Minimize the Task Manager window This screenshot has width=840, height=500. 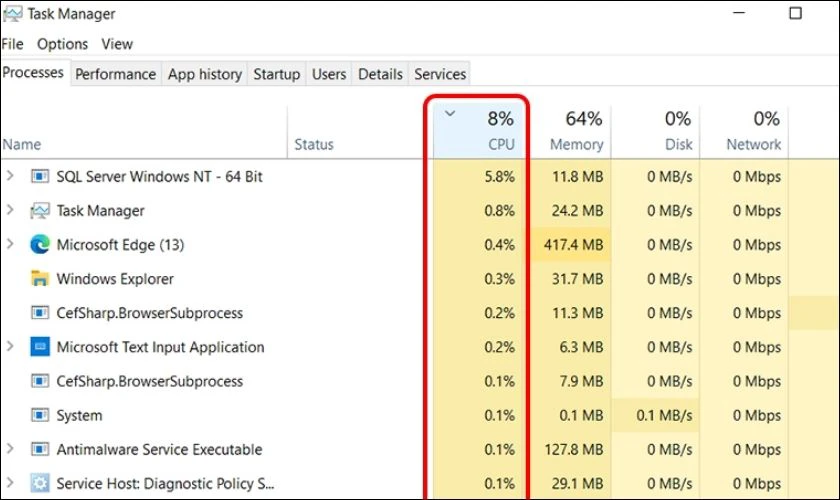(x=739, y=13)
